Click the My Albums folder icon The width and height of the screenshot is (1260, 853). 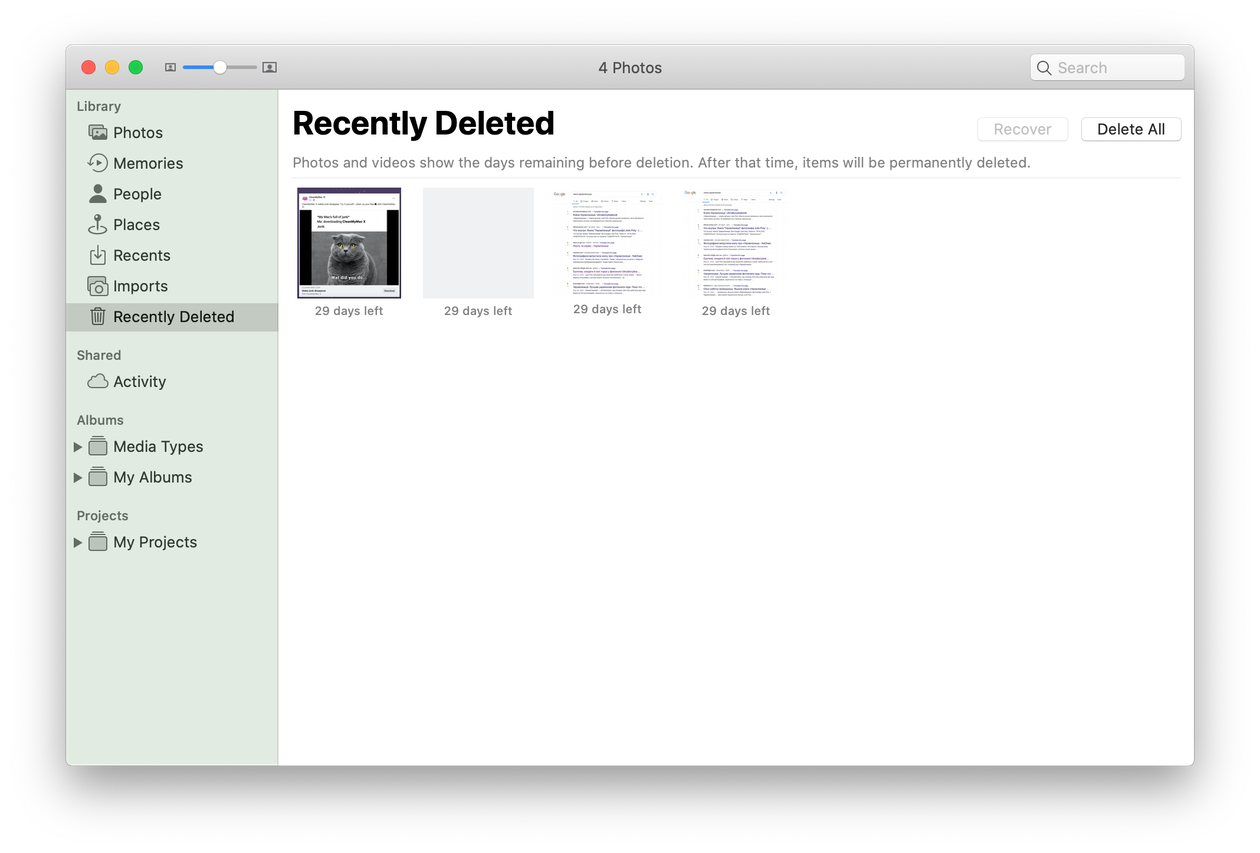pos(97,477)
